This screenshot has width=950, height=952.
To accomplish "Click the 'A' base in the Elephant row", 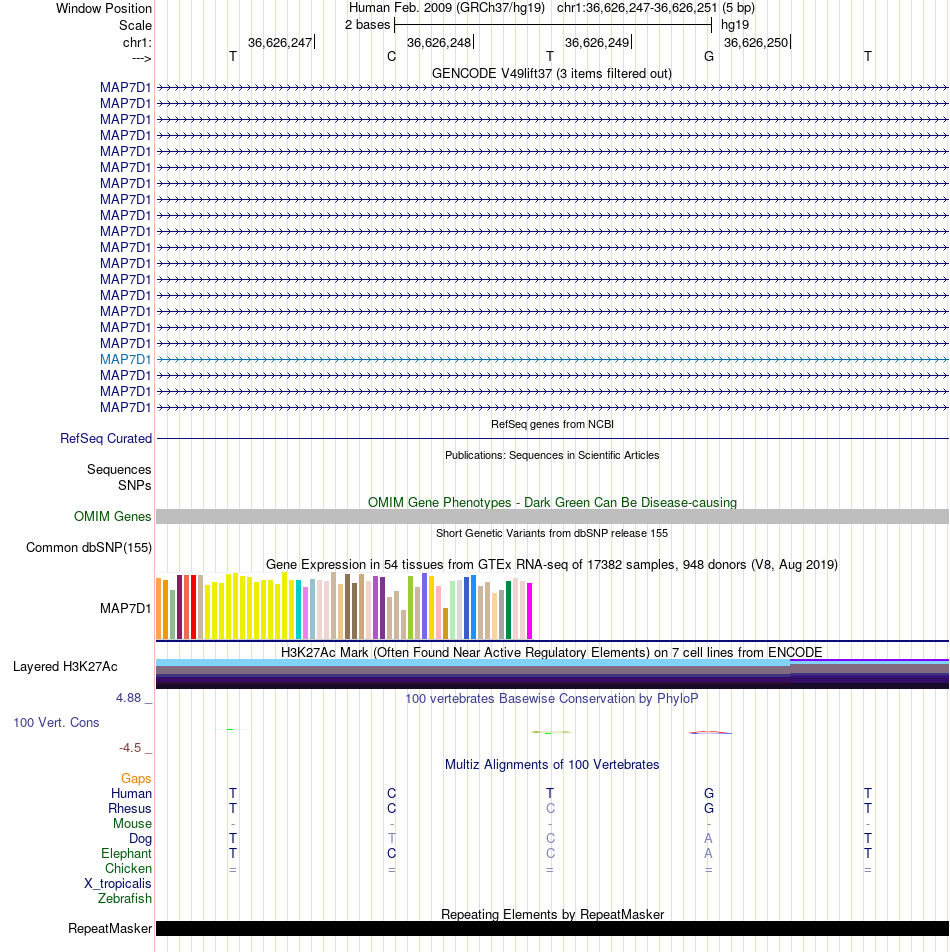I will pyautogui.click(x=708, y=854).
